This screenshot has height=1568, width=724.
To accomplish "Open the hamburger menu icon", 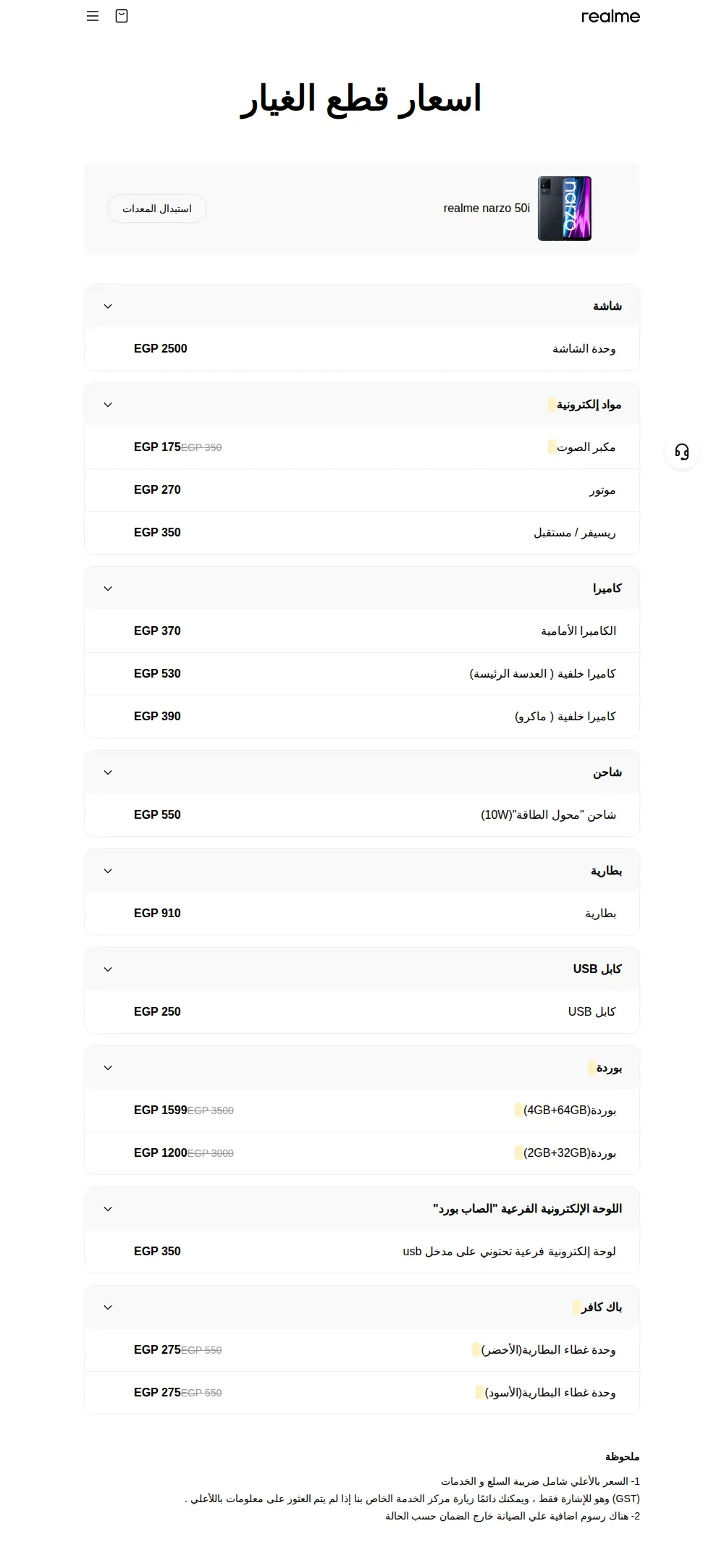I will pos(93,16).
